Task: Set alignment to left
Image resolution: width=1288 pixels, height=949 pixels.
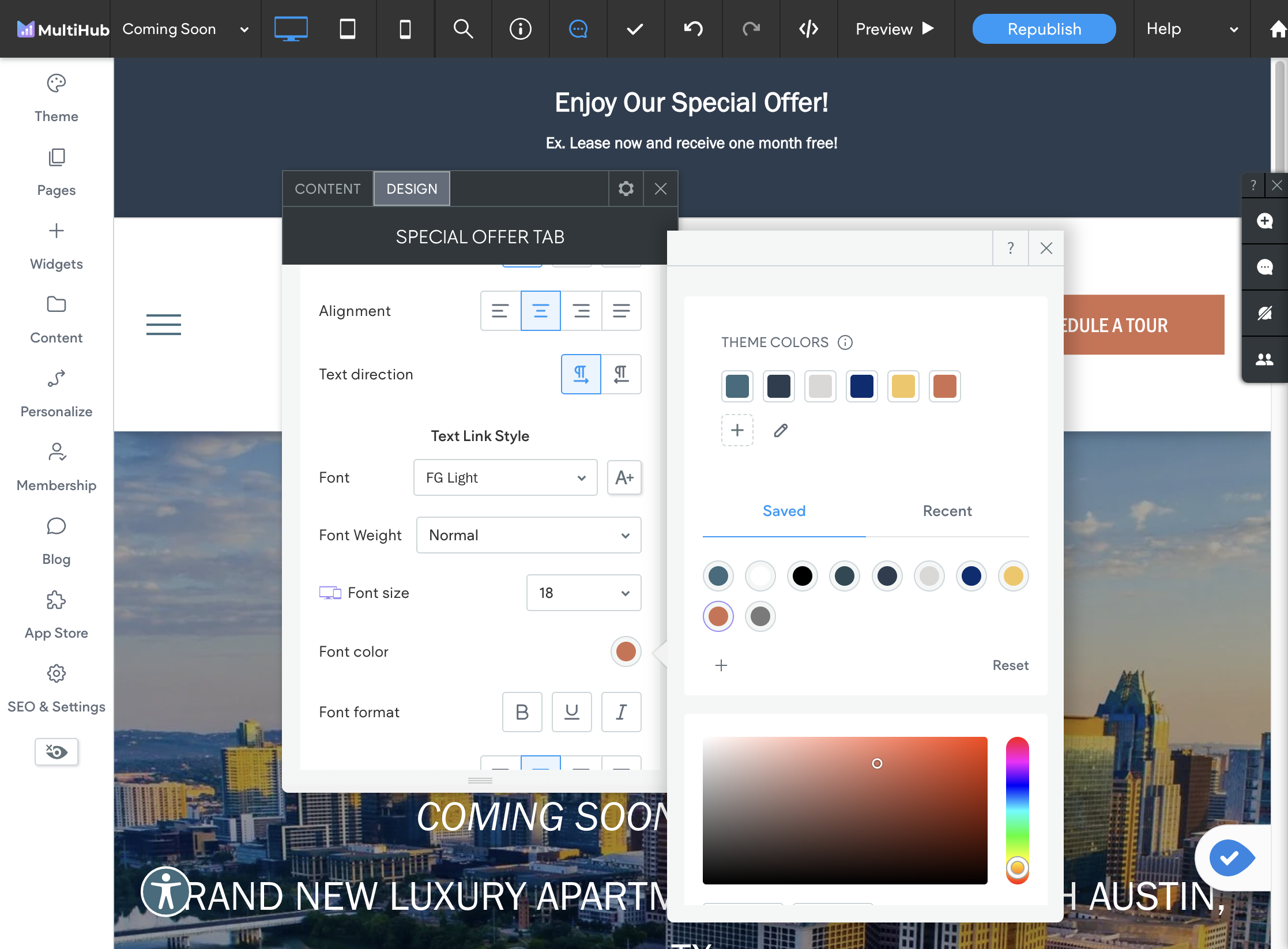Action: pos(500,311)
